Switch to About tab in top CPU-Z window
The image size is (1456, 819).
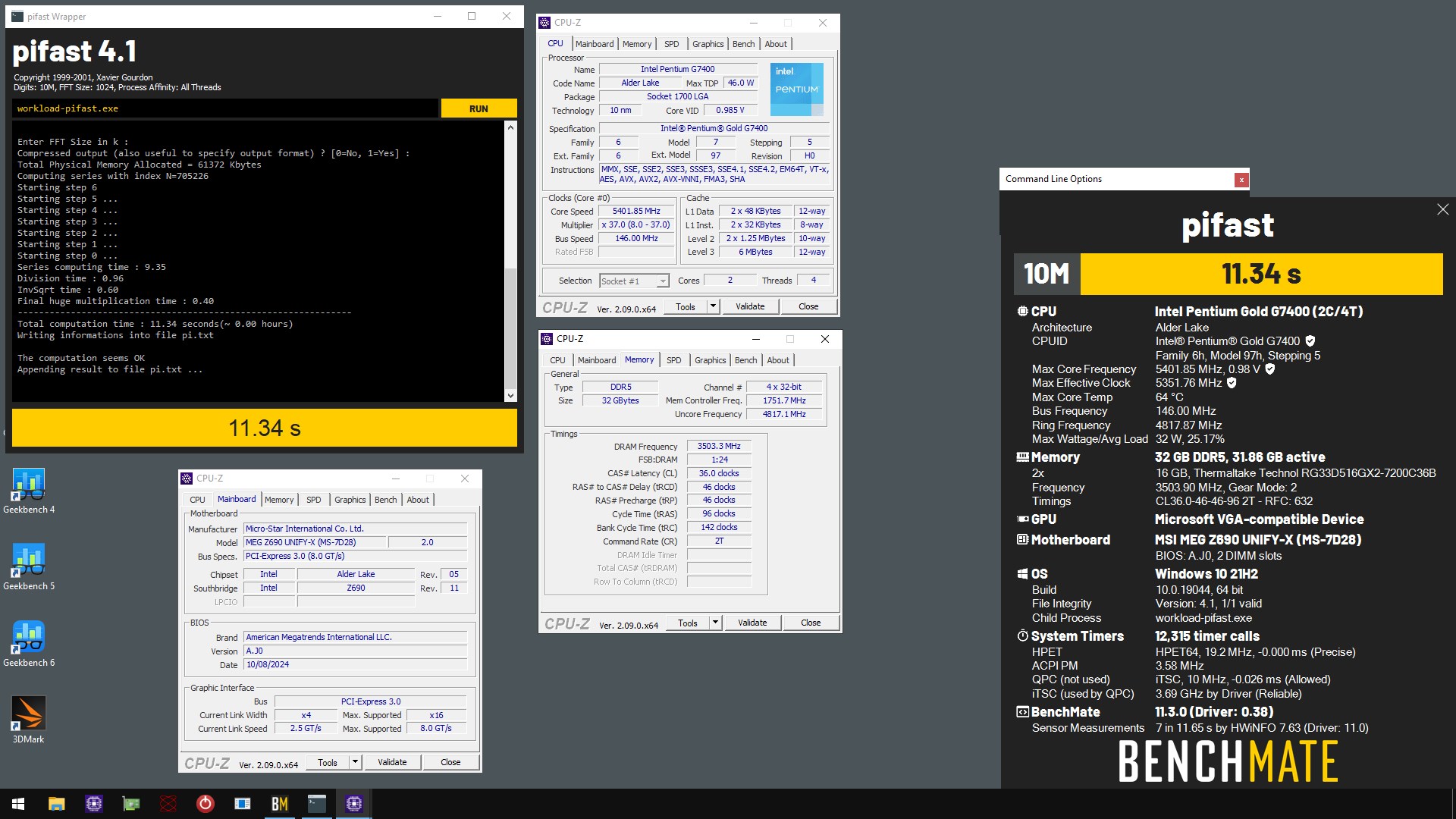click(776, 44)
